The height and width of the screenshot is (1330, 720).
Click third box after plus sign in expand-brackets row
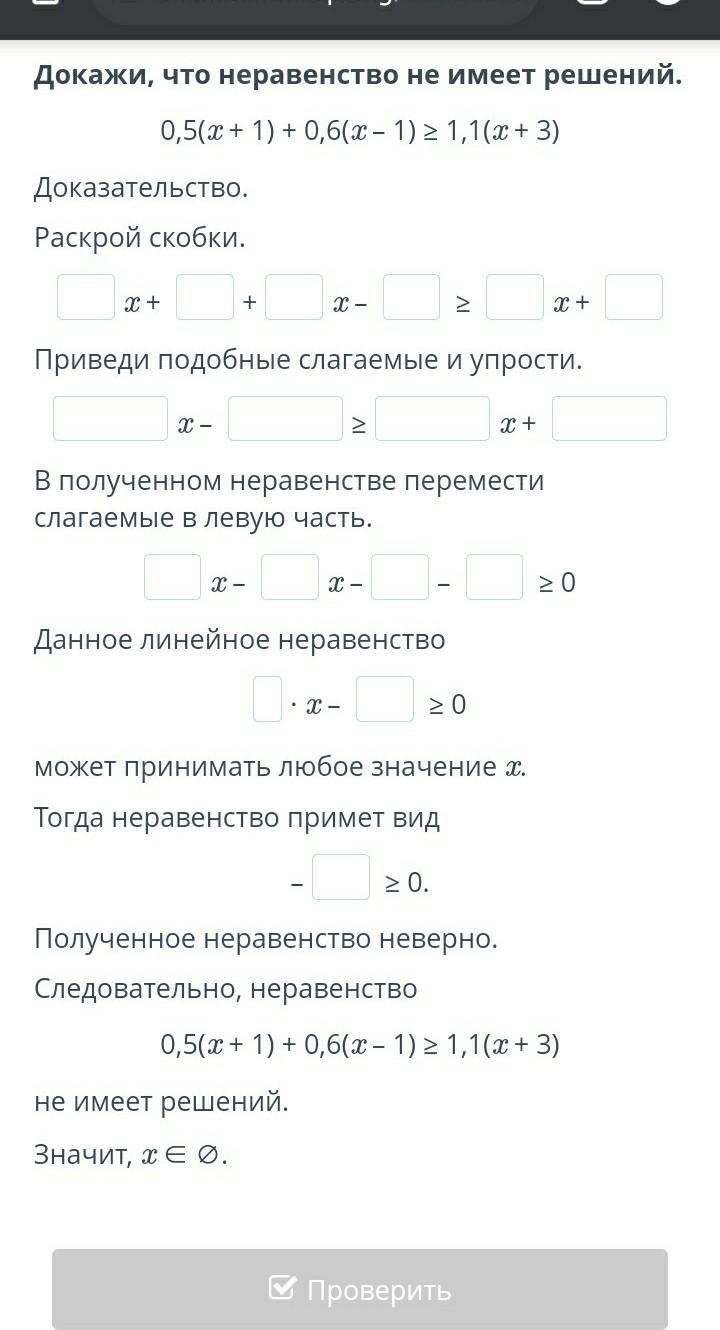[294, 297]
